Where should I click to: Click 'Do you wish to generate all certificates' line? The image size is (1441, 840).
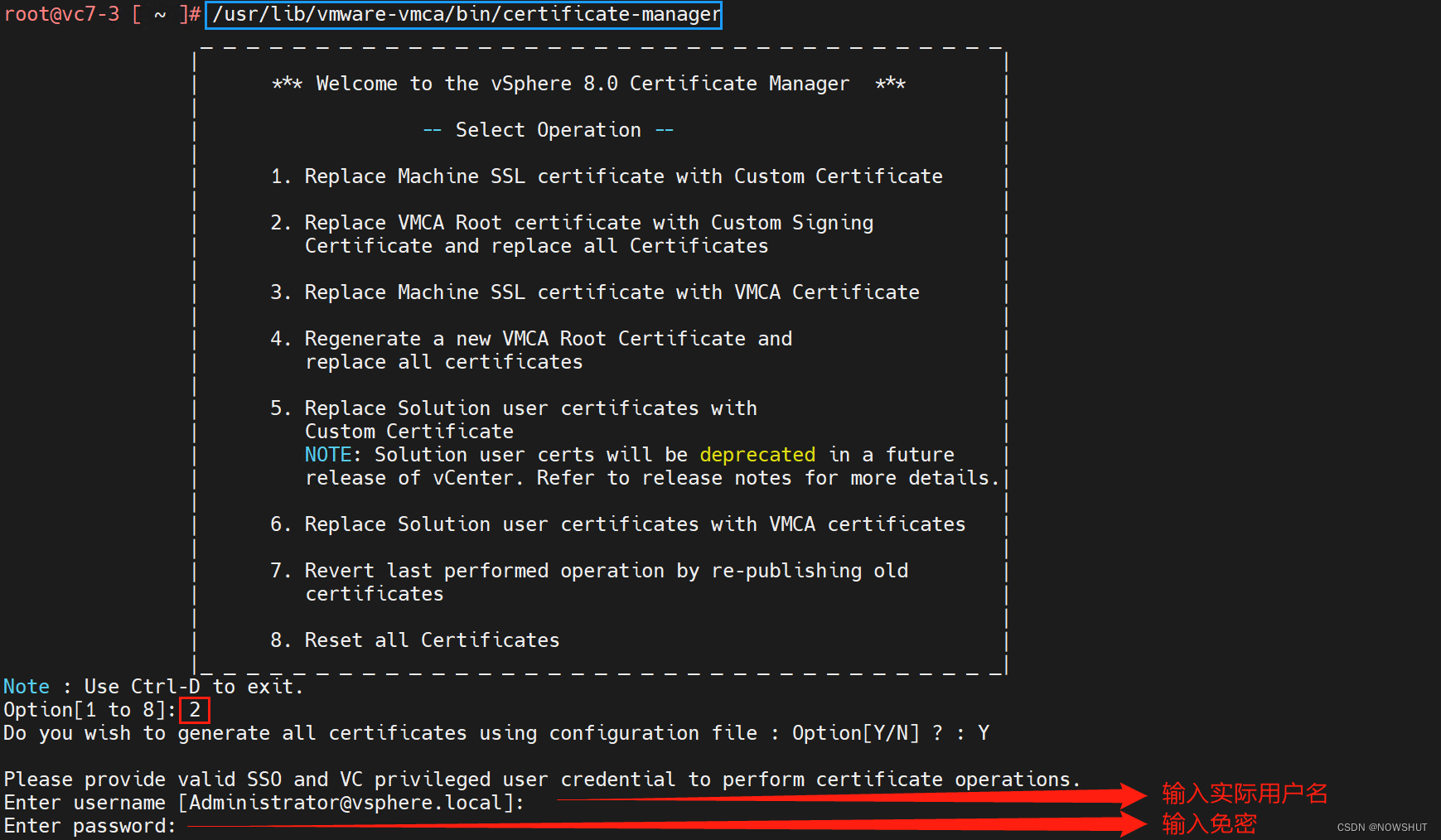click(x=496, y=733)
